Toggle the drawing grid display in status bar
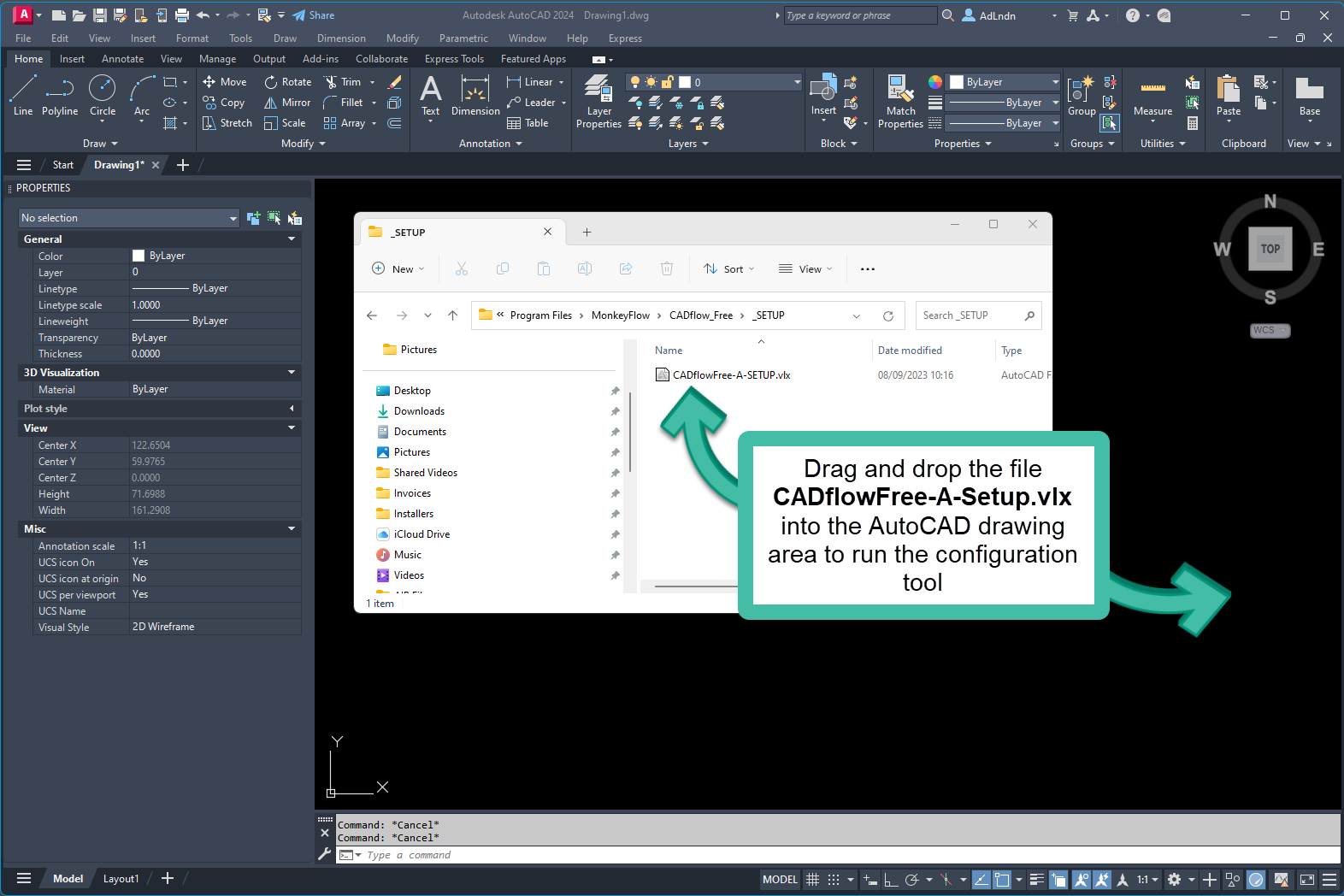The image size is (1344, 896). tap(812, 879)
